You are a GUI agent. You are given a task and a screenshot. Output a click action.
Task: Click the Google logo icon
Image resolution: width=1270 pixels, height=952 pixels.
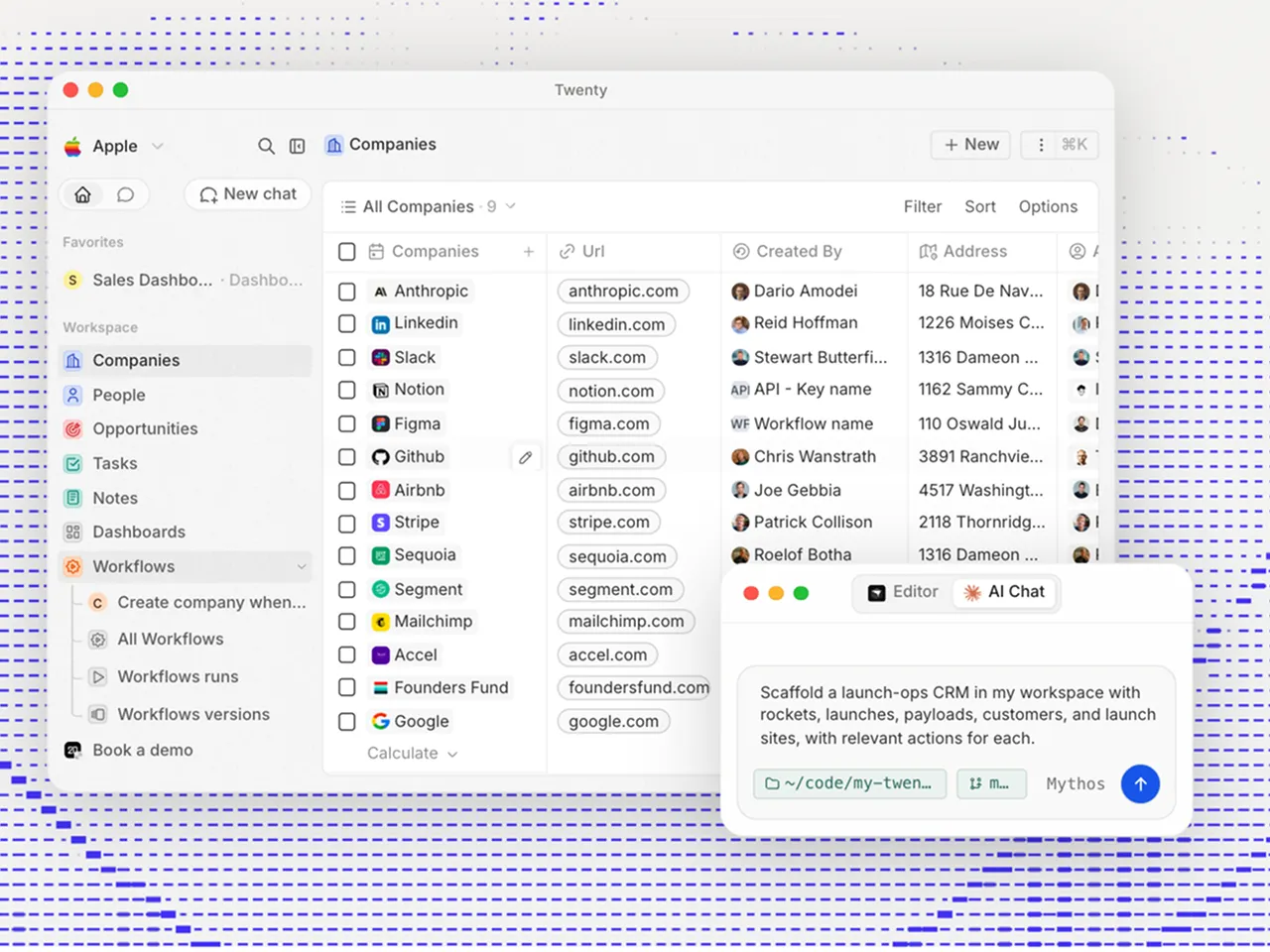380,721
